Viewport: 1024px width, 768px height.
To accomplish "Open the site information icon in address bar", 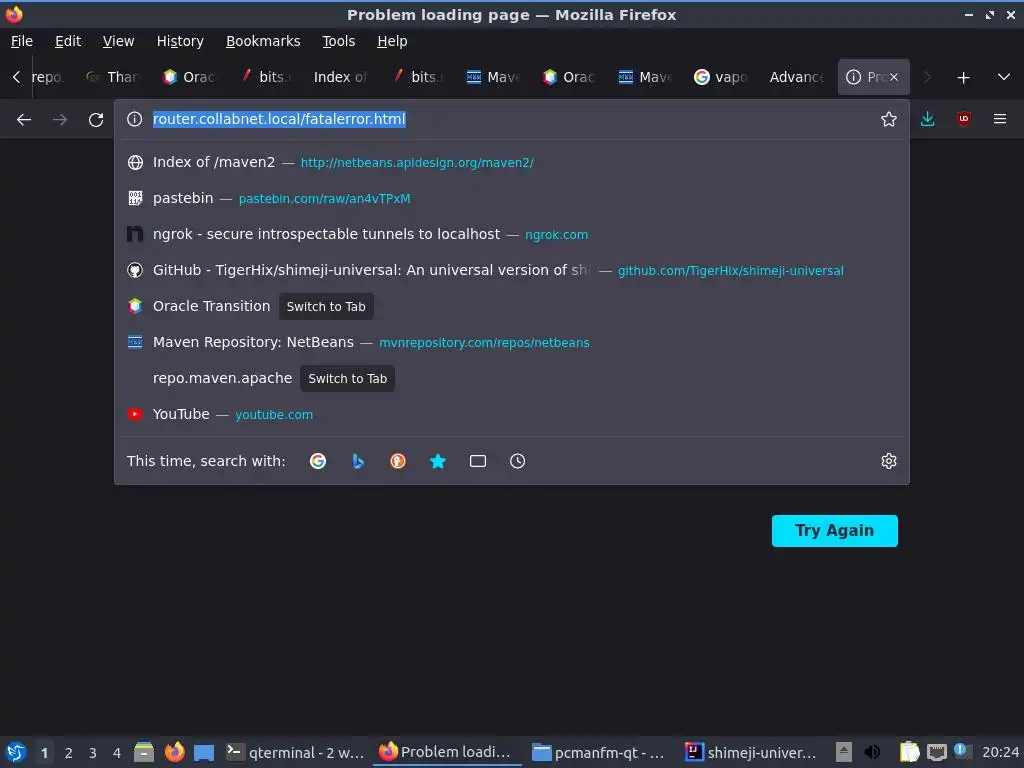I will [135, 119].
